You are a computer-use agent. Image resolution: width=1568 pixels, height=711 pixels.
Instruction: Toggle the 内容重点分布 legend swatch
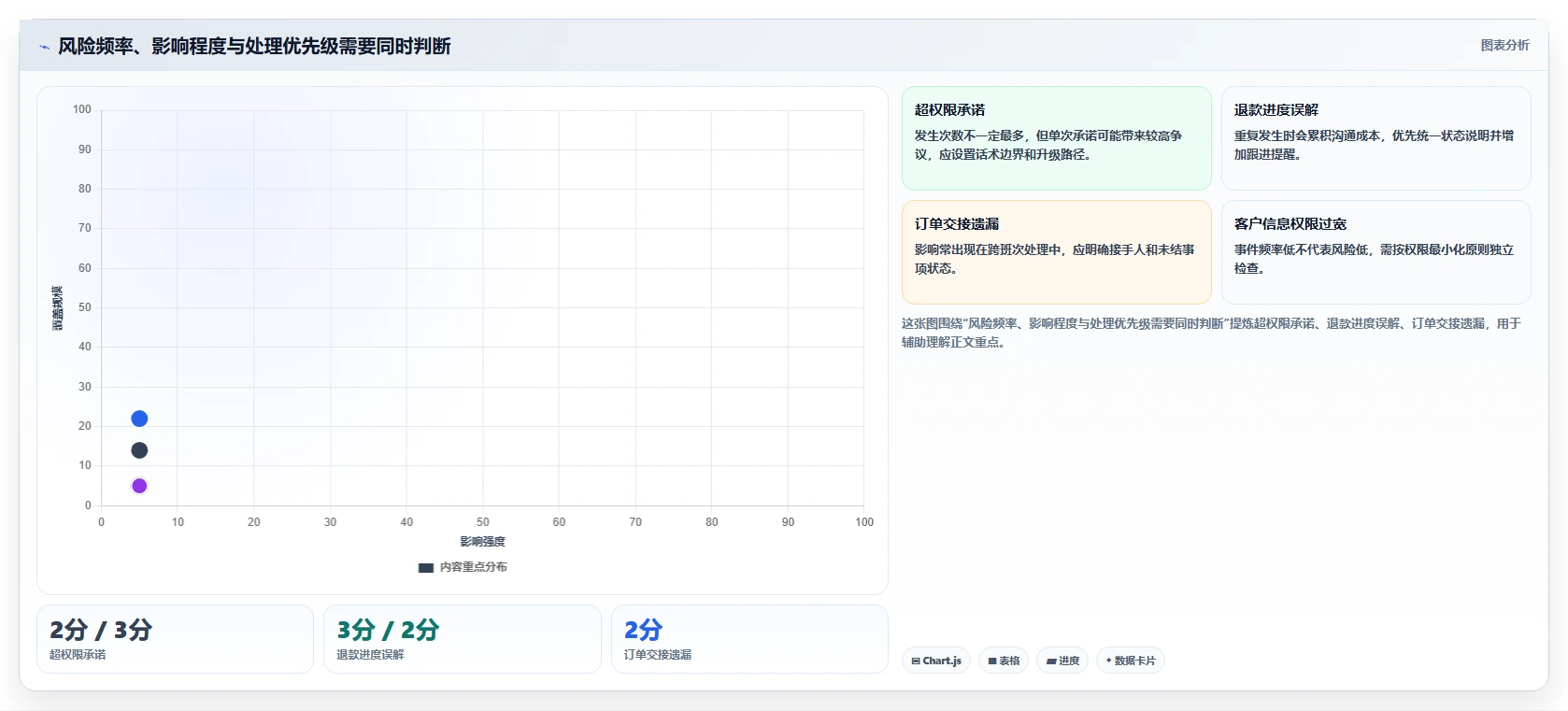tap(426, 567)
